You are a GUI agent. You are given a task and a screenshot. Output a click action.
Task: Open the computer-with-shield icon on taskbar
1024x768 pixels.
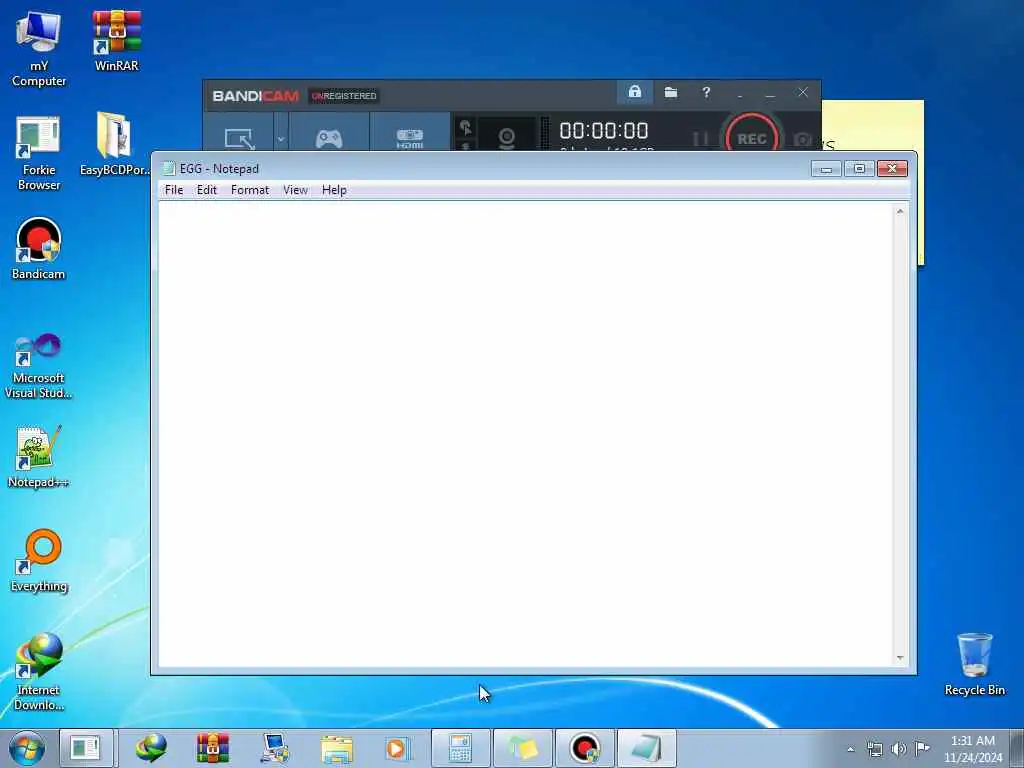pos(274,748)
